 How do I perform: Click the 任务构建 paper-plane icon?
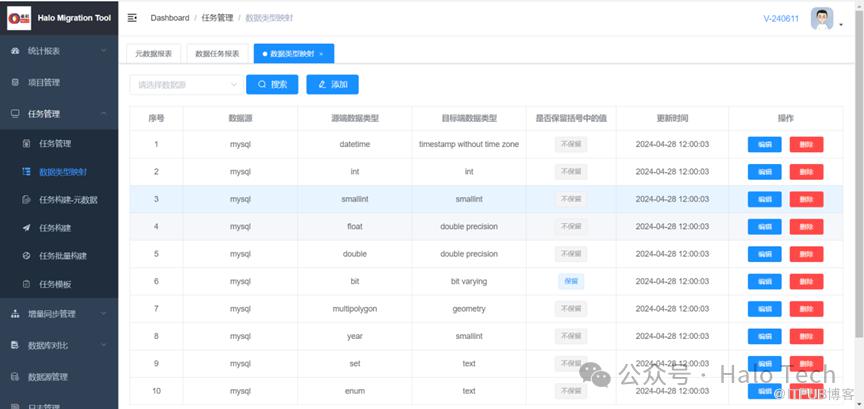point(26,228)
